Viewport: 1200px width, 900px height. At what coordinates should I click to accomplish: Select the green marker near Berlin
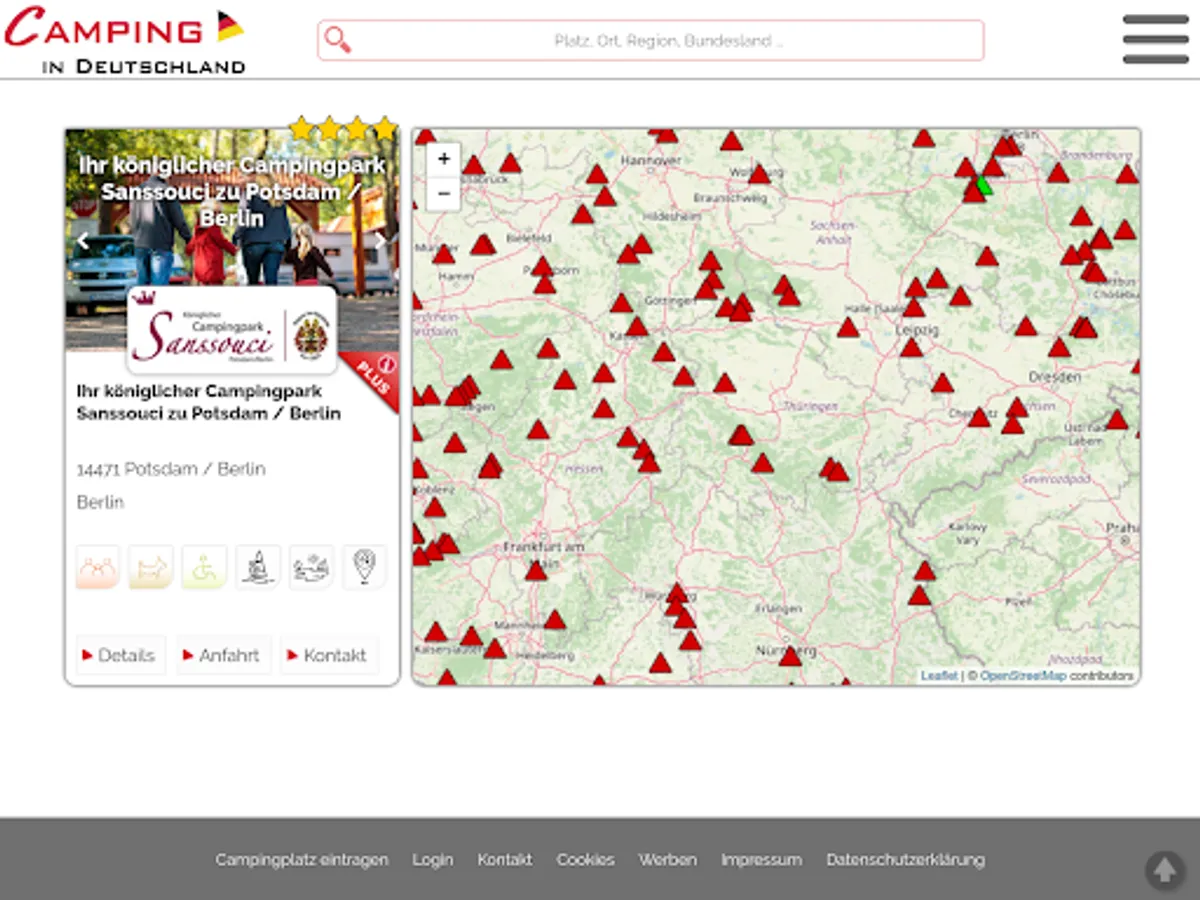pos(984,184)
